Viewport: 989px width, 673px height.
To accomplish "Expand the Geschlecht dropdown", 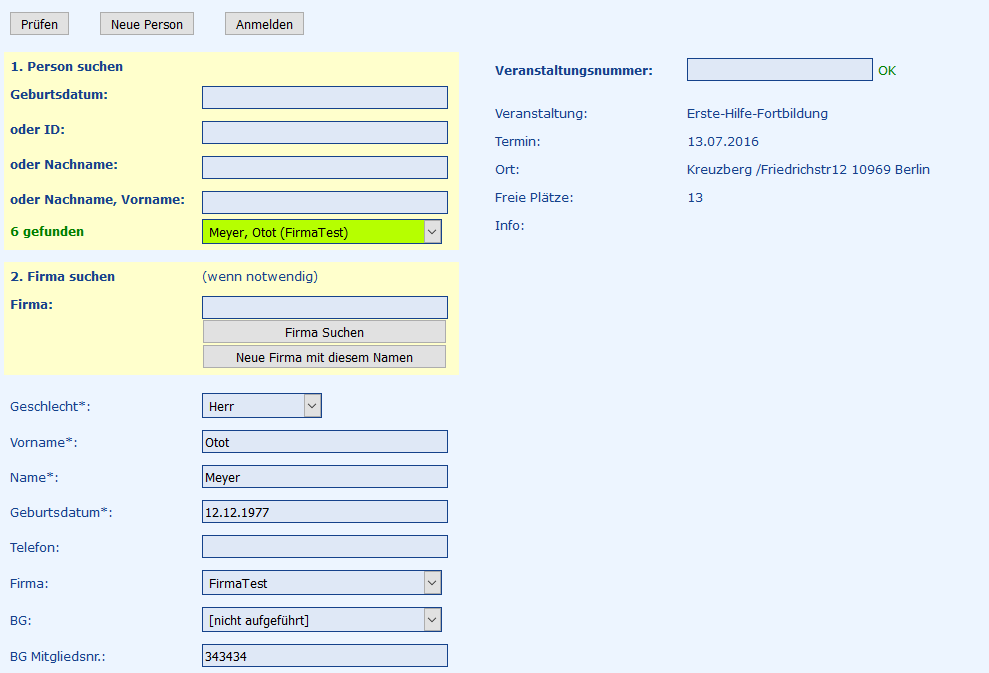I will [x=261, y=406].
